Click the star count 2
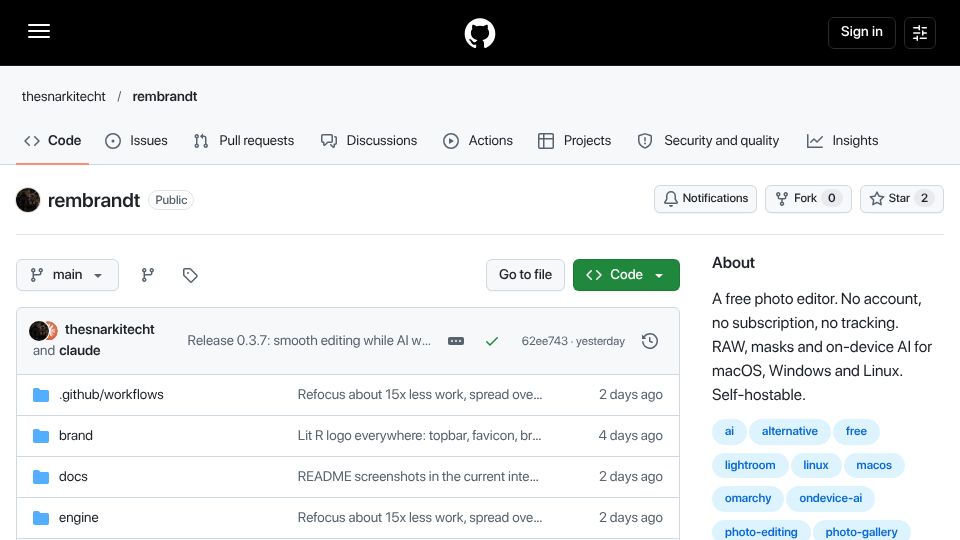This screenshot has height=540, width=960. pos(924,198)
